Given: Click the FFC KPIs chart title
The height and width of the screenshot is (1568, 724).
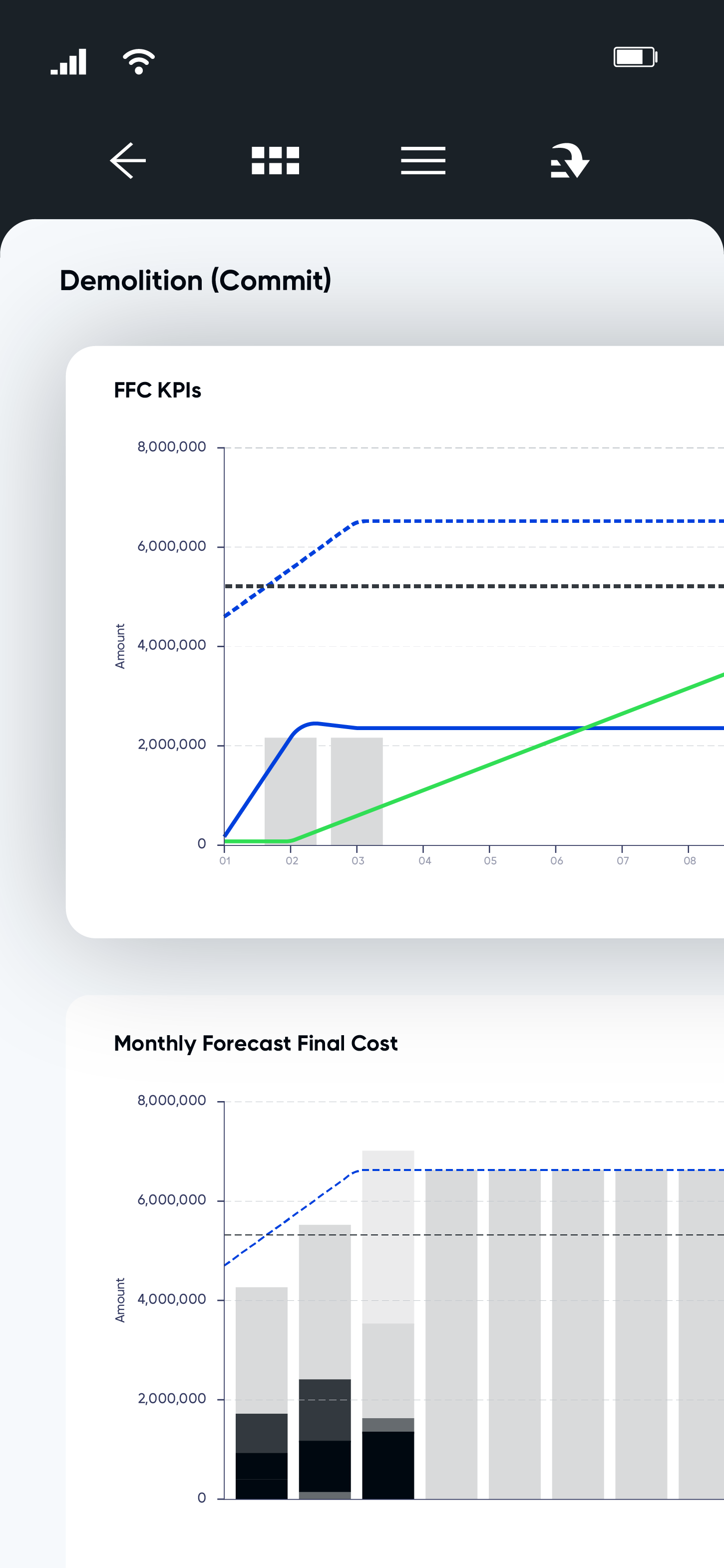Looking at the screenshot, I should [x=158, y=390].
